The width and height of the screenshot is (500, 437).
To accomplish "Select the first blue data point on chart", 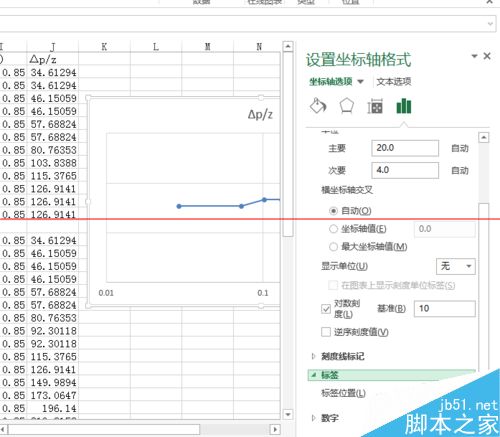I will 179,206.
